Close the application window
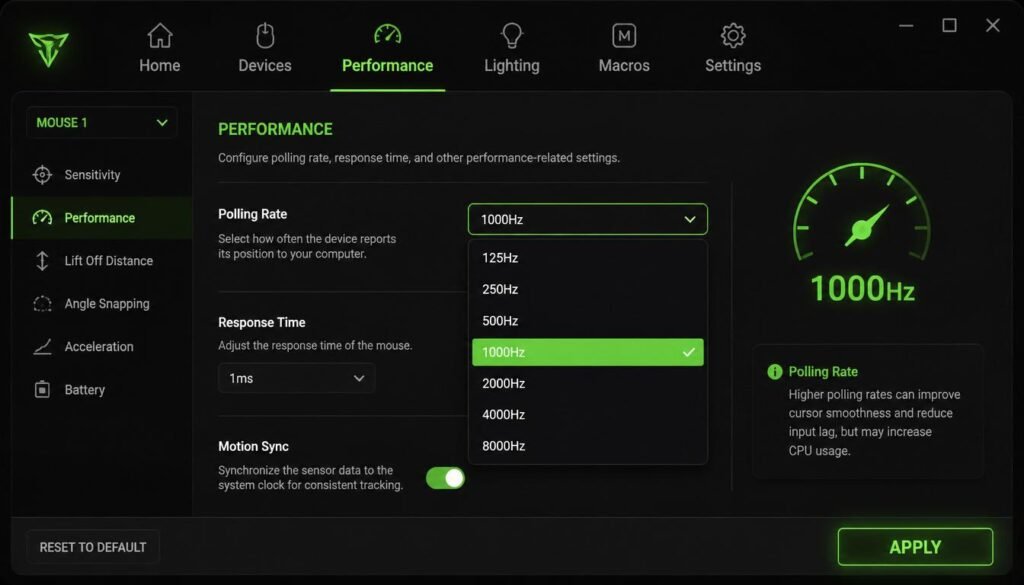 pyautogui.click(x=993, y=25)
